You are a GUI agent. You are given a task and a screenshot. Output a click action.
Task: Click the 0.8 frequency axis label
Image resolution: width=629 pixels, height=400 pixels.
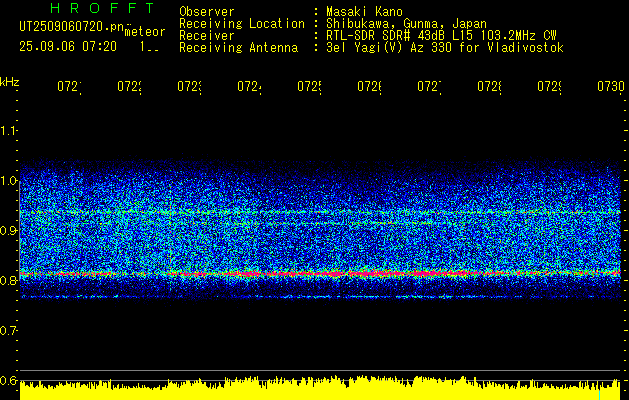8,280
